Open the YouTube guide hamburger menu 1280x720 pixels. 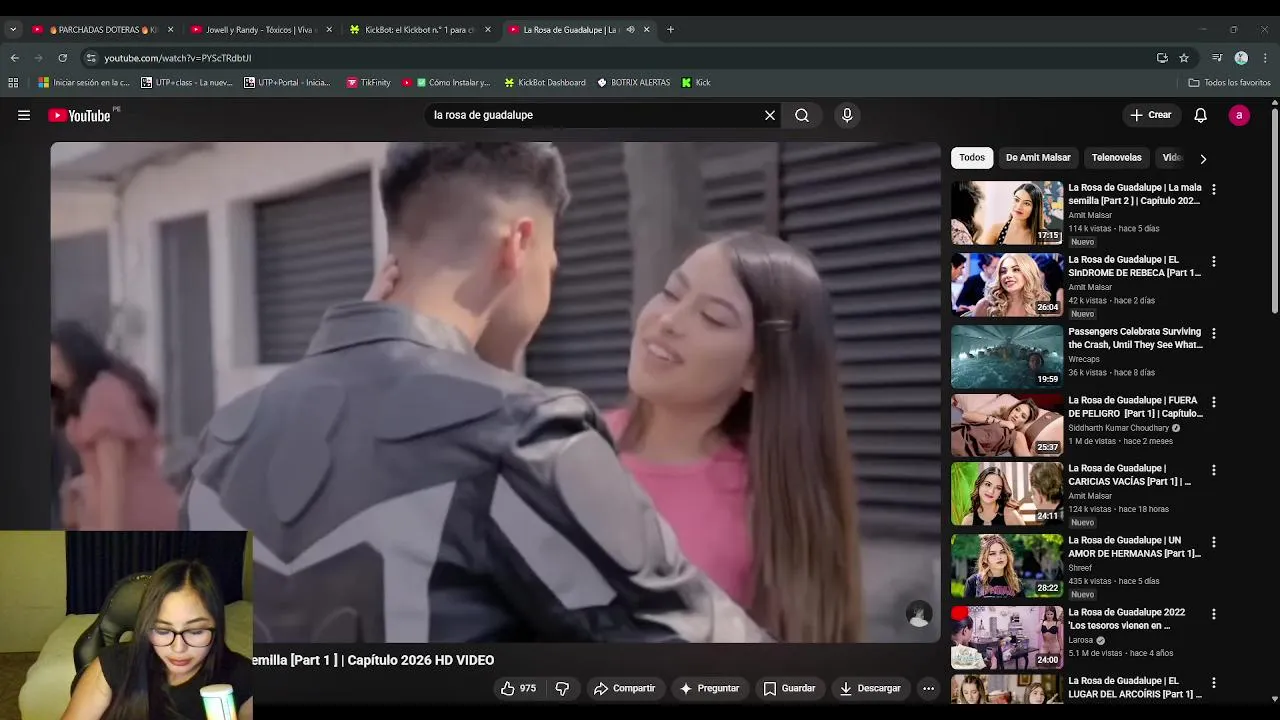pos(24,115)
